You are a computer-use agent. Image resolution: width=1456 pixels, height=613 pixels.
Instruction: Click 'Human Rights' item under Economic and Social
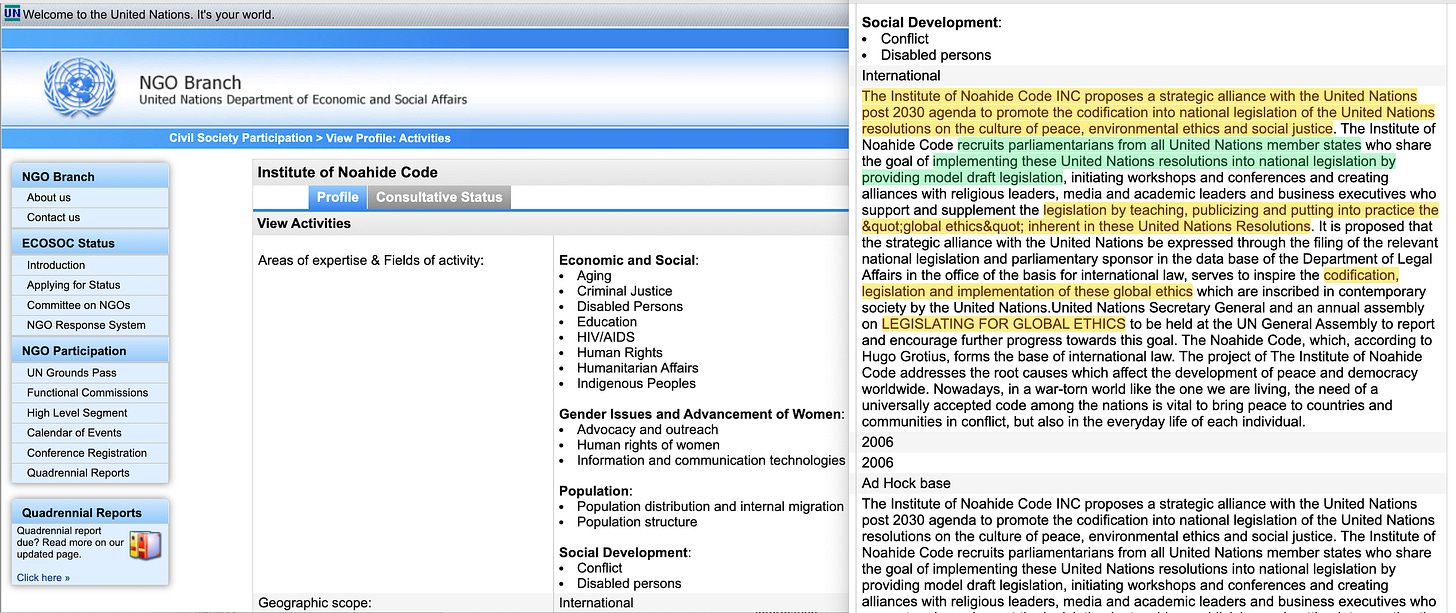click(620, 353)
